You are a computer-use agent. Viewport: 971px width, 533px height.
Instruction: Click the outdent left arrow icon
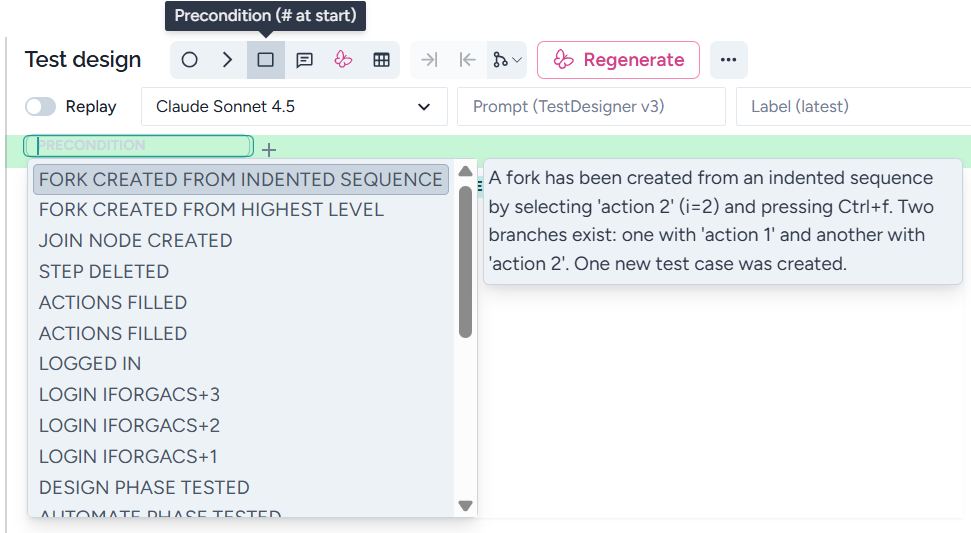coord(467,60)
